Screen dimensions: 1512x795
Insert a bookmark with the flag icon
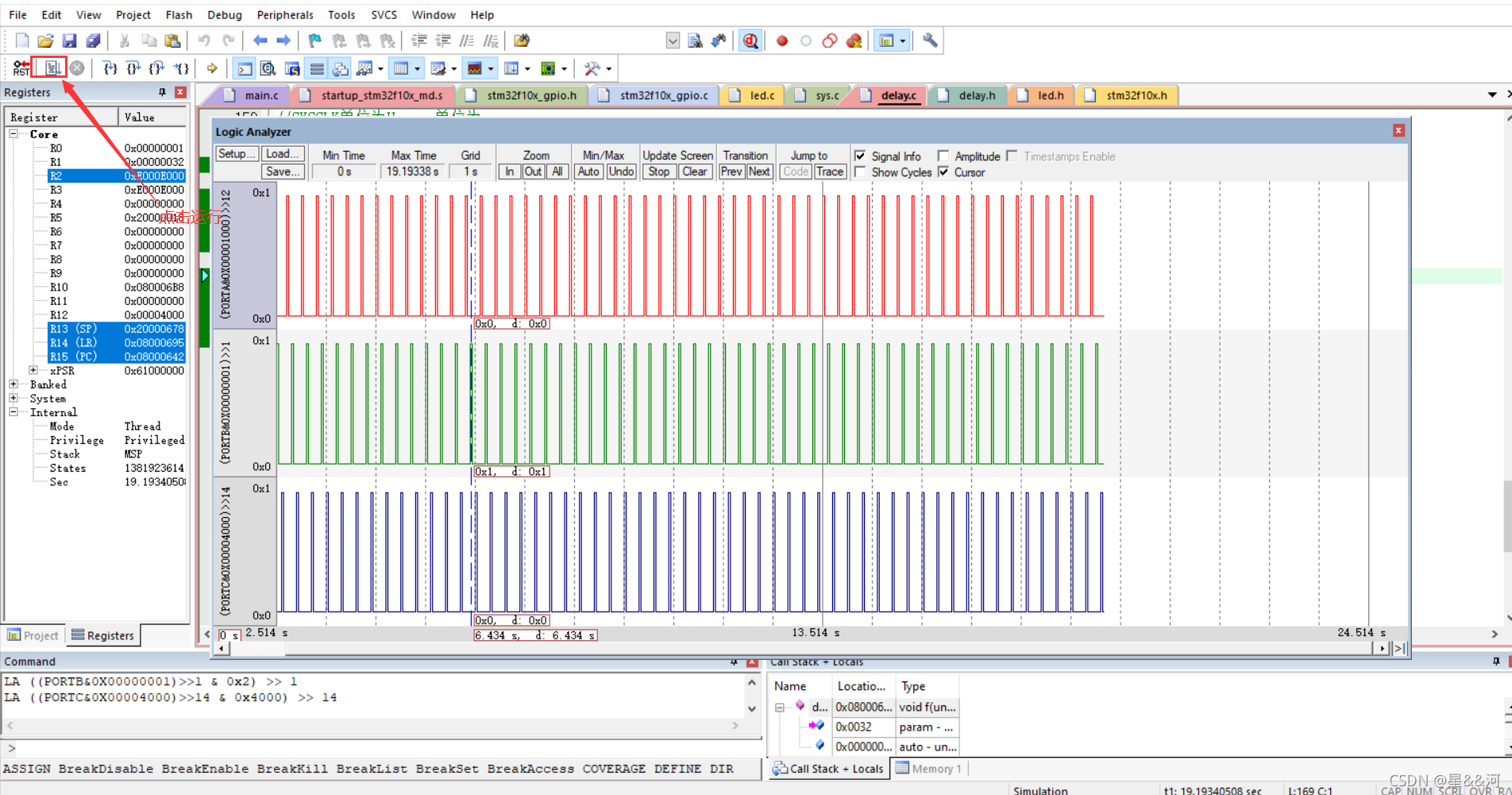315,41
